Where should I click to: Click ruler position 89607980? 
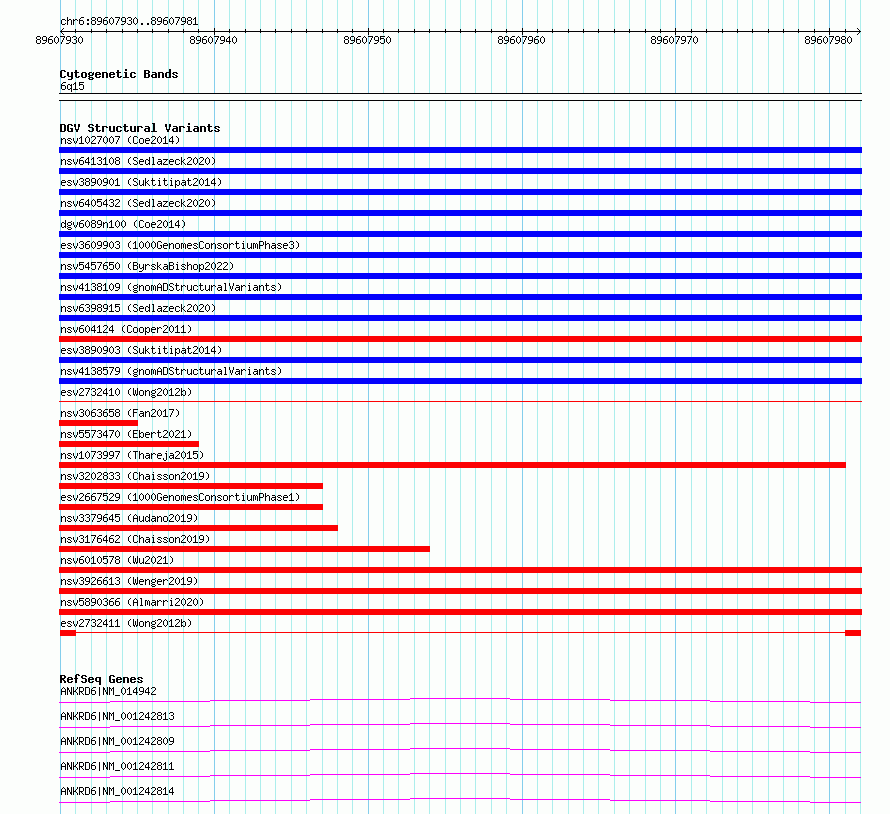(828, 40)
